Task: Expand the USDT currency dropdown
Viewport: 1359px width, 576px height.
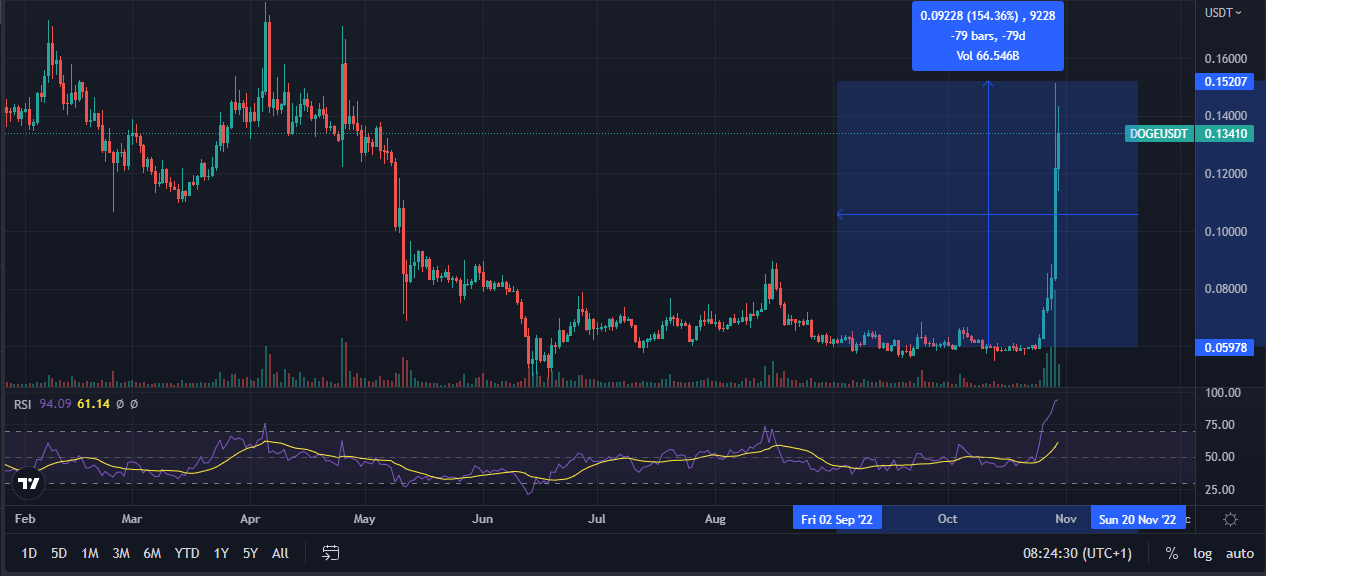Action: (1223, 13)
